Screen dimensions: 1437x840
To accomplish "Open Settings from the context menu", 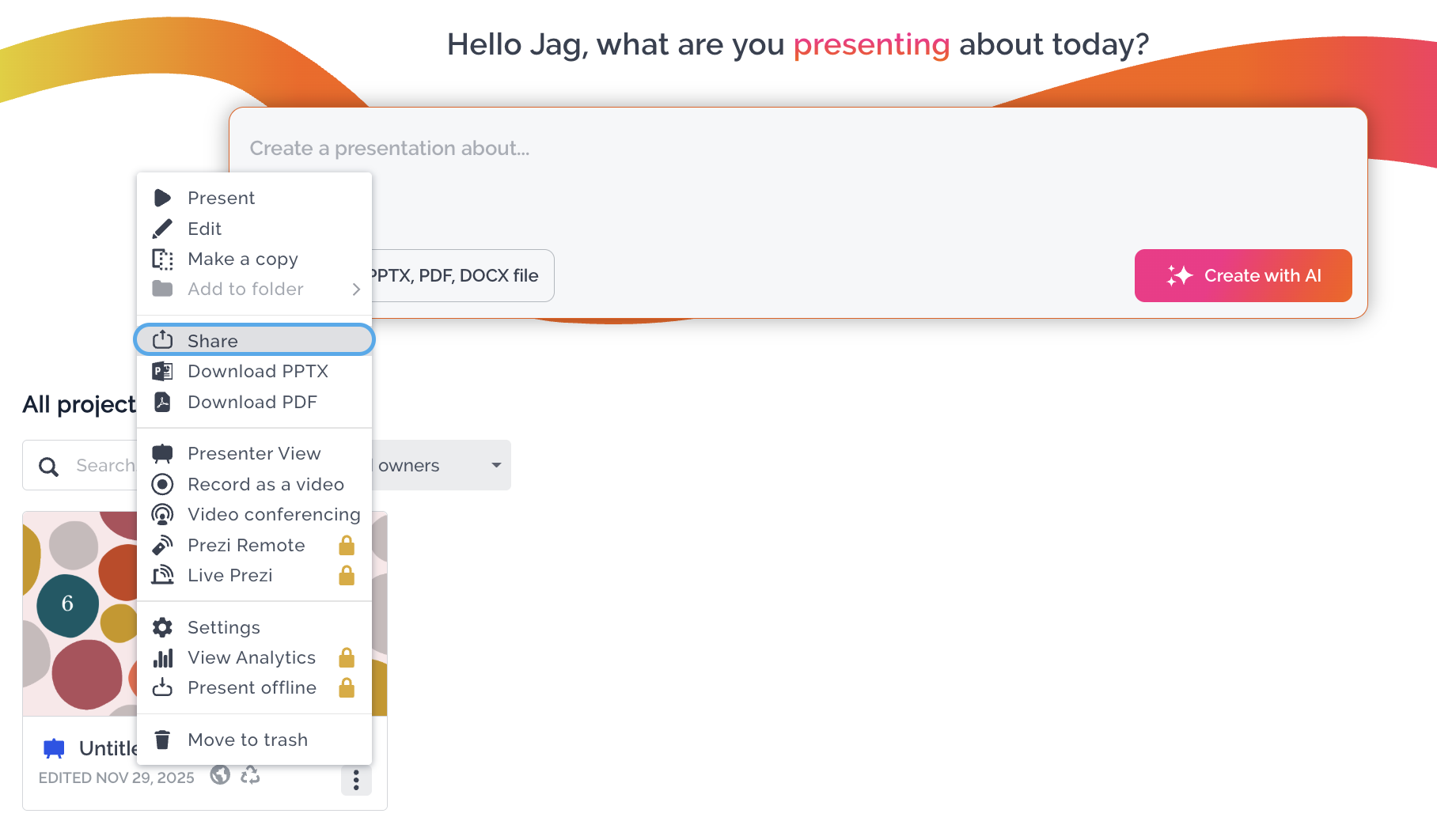I will pyautogui.click(x=254, y=627).
